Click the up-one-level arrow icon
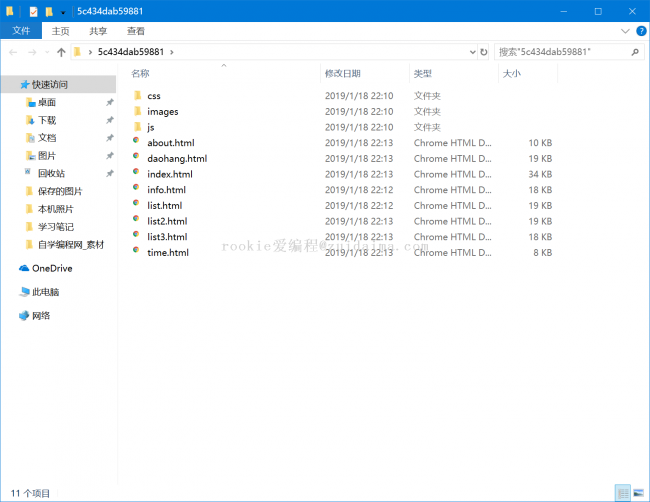Screen dimensions: 650x502 tap(61, 51)
